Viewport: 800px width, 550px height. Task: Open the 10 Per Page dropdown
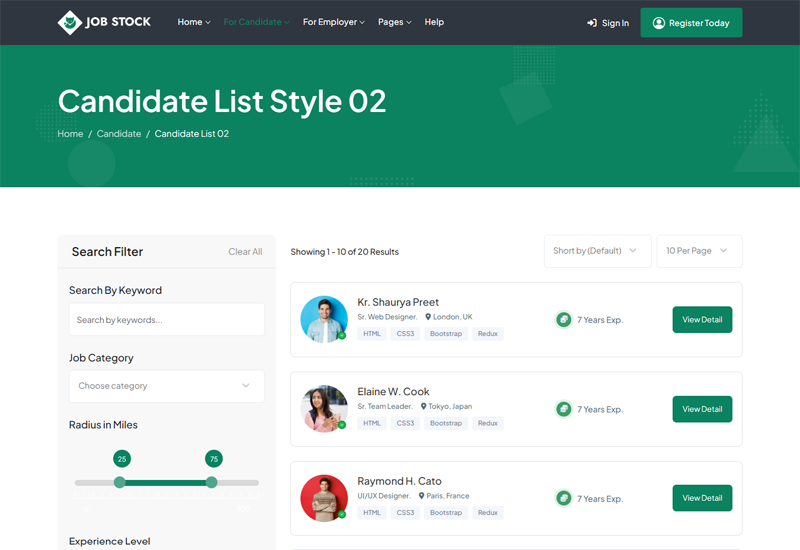point(699,251)
